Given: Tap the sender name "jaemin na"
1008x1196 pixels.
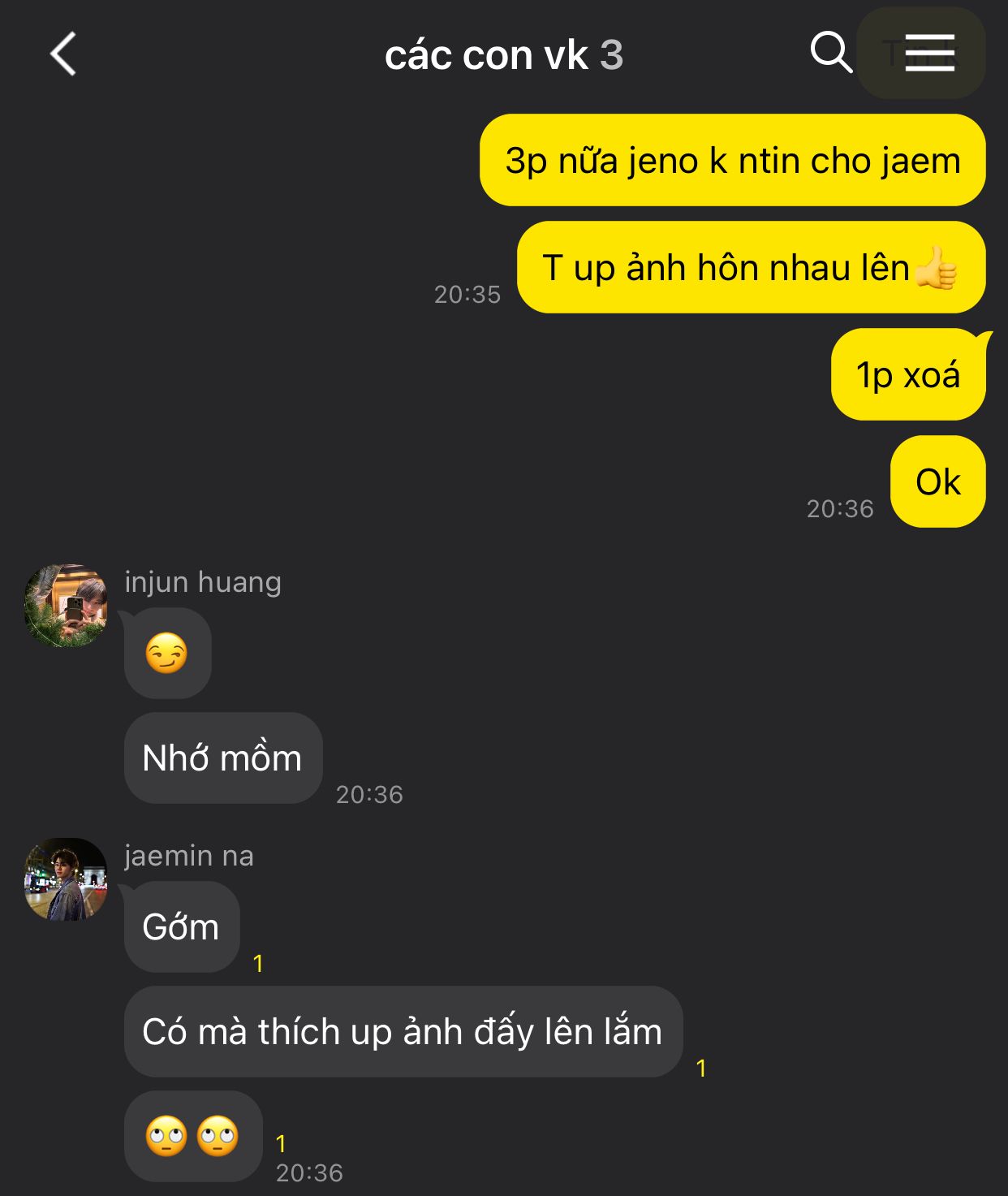Looking at the screenshot, I should tap(189, 856).
